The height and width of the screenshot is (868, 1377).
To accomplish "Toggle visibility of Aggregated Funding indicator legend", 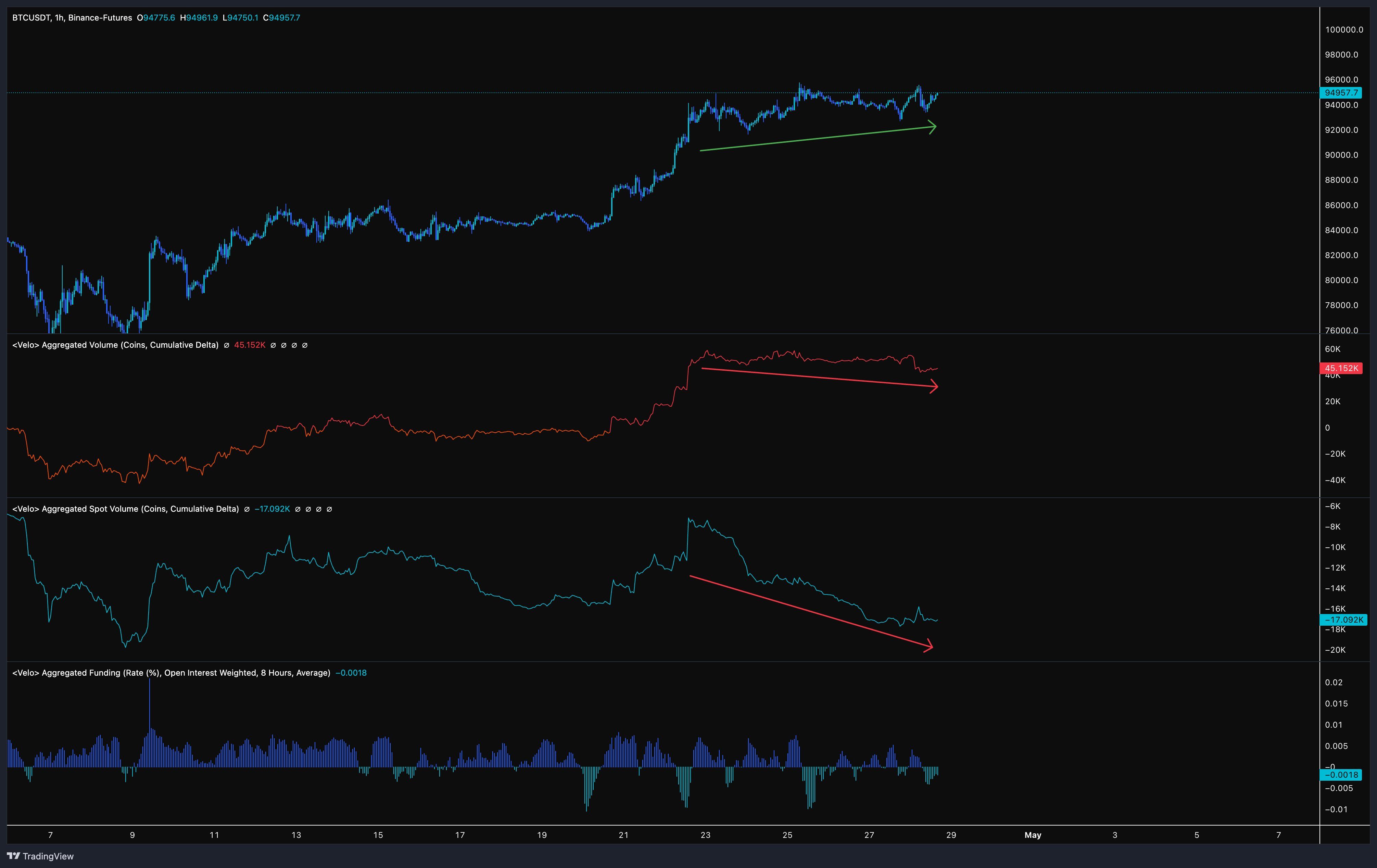I will tap(172, 673).
